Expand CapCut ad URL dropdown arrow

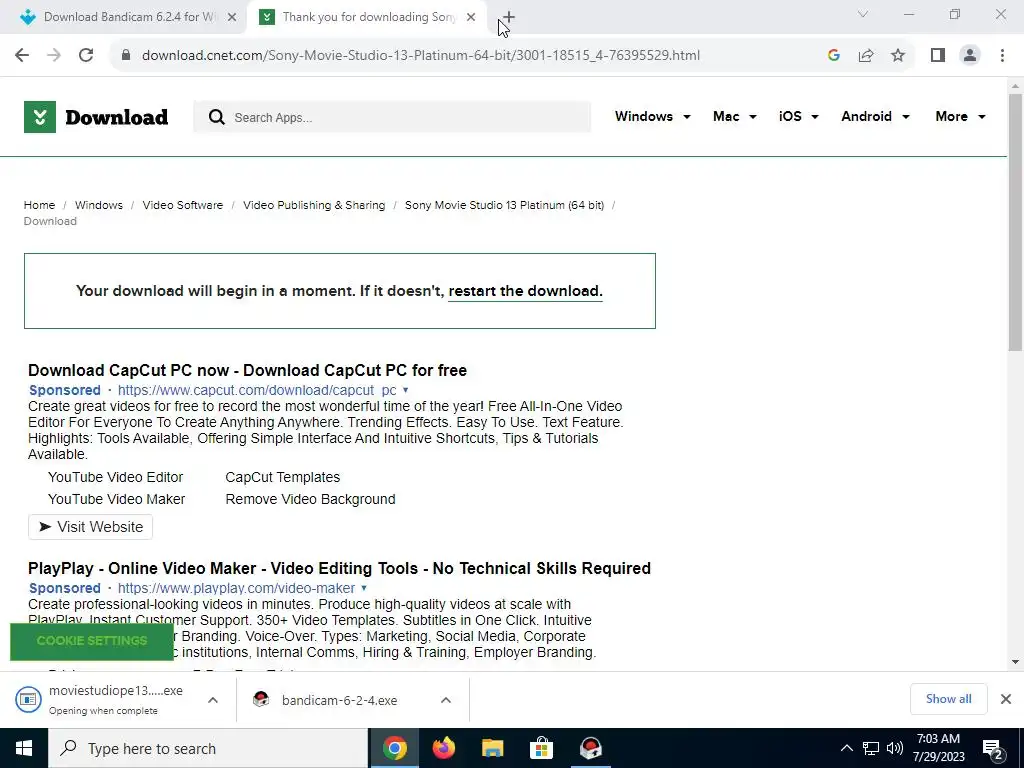406,390
